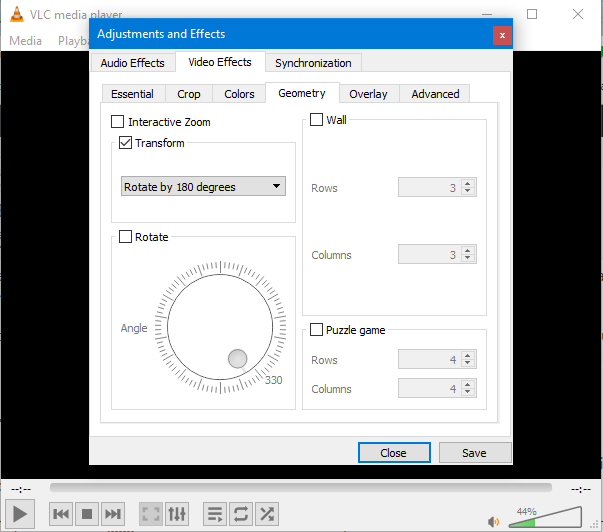Stop playback
Viewport: 603px width, 532px height.
(87, 514)
